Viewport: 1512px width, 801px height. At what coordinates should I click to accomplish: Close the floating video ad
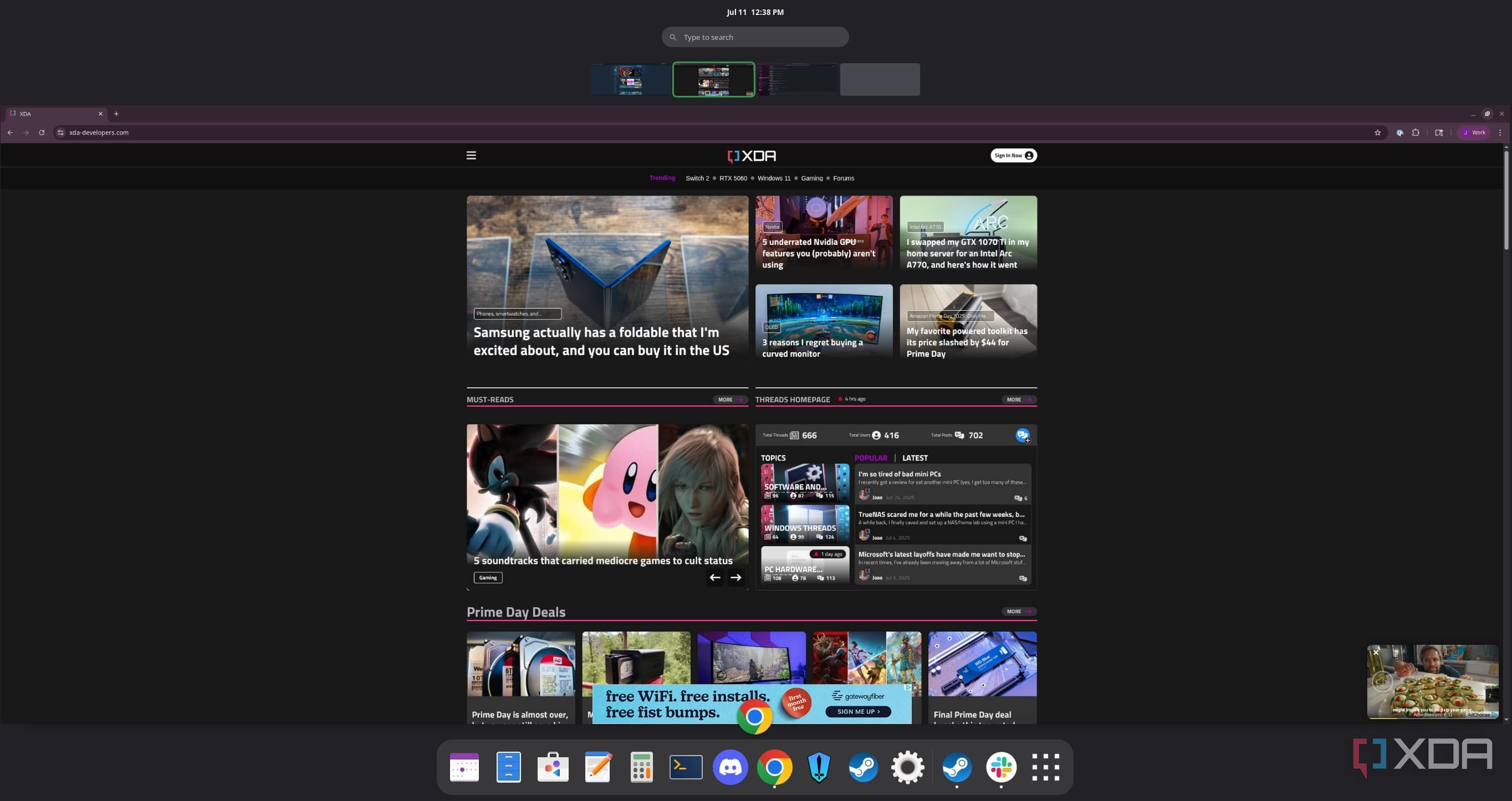(x=1375, y=653)
